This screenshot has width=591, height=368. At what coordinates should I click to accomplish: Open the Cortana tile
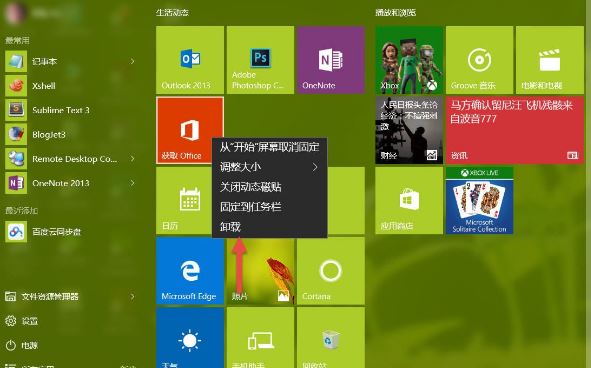point(331,271)
